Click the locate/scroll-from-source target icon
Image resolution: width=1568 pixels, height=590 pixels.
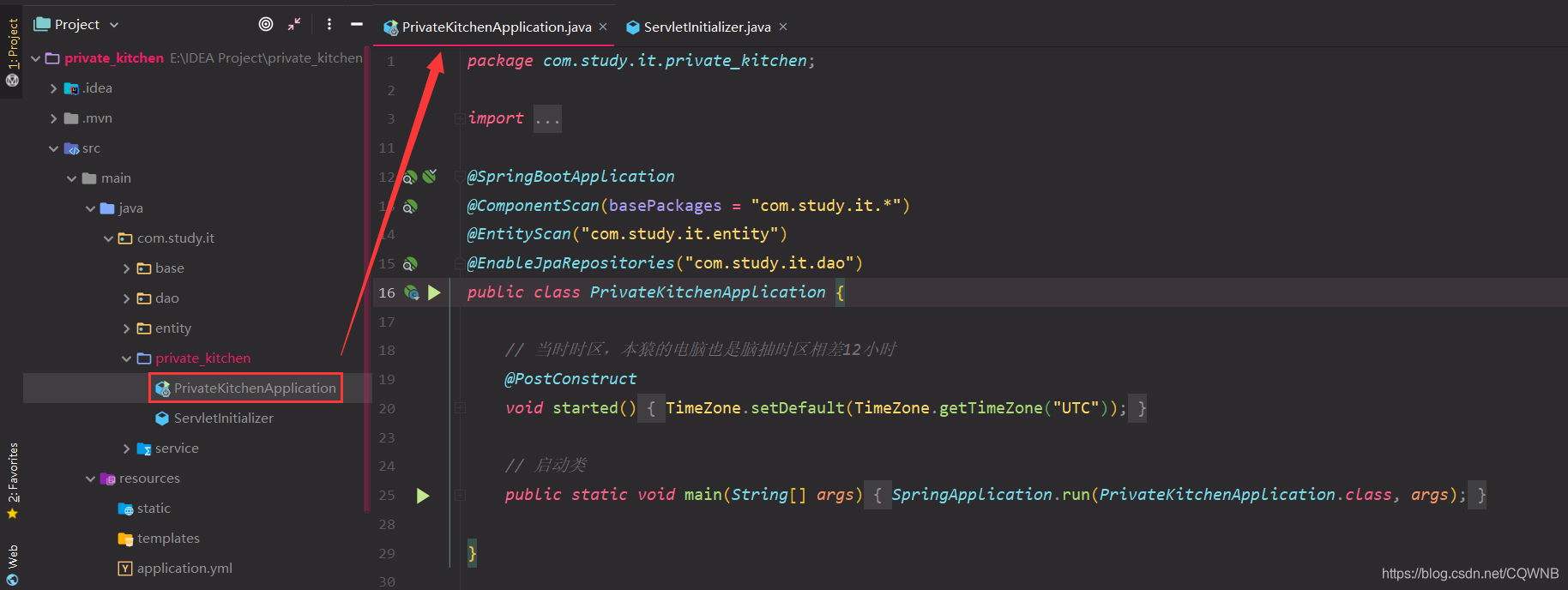pos(266,24)
